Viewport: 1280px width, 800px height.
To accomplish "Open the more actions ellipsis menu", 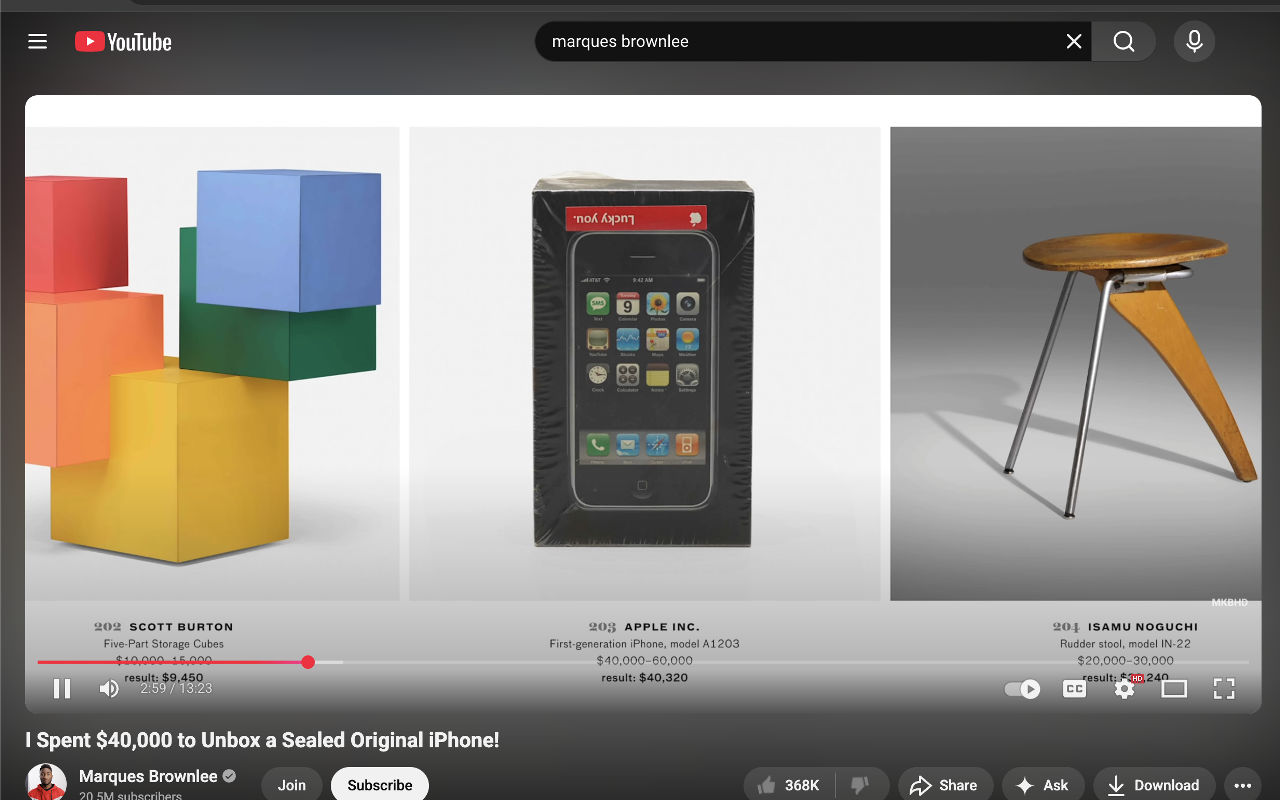I will coord(1243,785).
